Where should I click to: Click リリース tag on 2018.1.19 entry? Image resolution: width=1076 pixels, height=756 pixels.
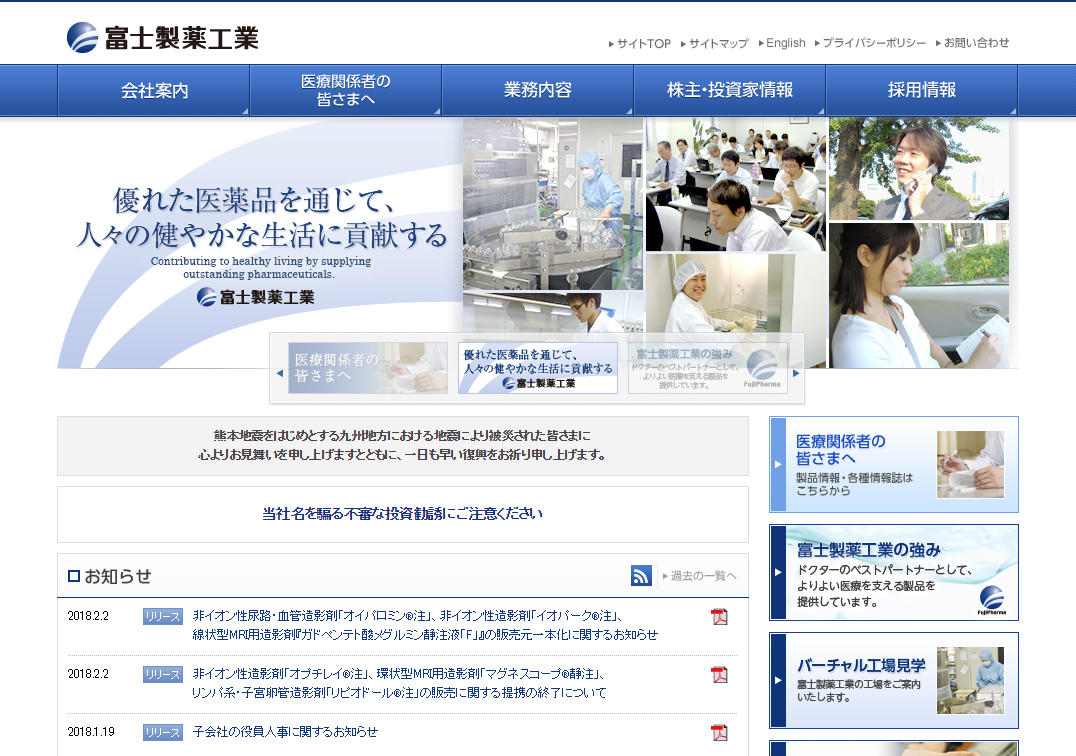(163, 733)
